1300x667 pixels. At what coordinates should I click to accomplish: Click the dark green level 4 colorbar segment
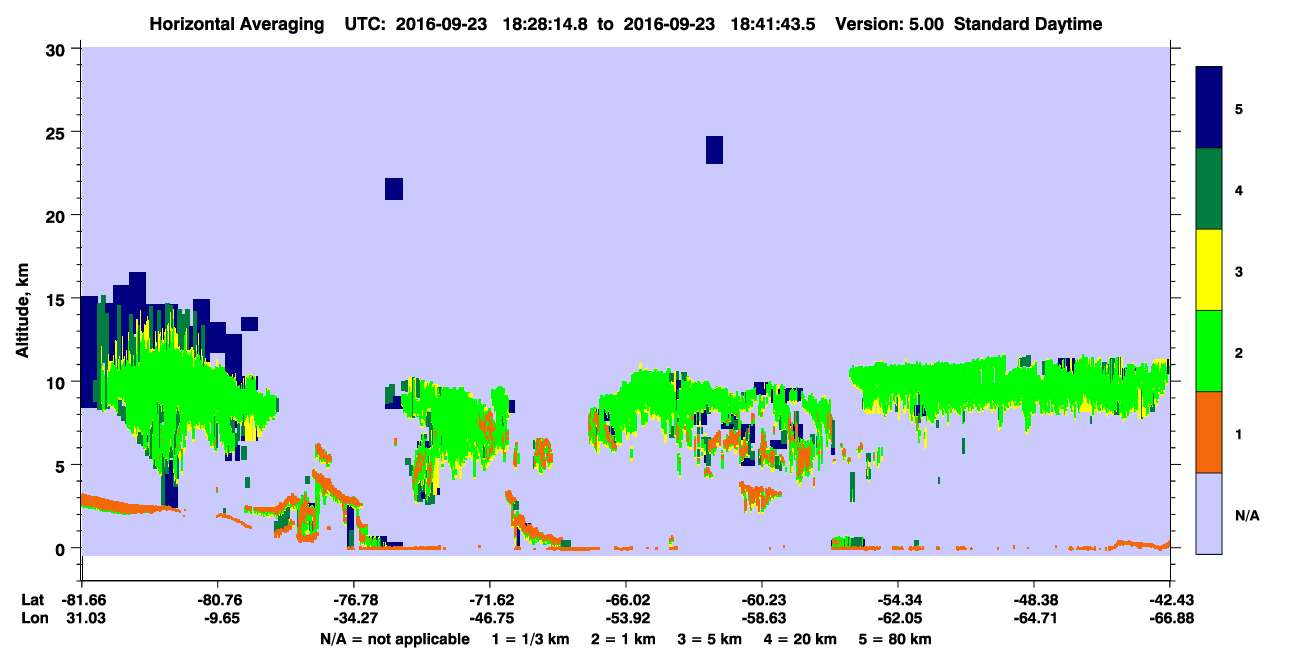[1209, 189]
